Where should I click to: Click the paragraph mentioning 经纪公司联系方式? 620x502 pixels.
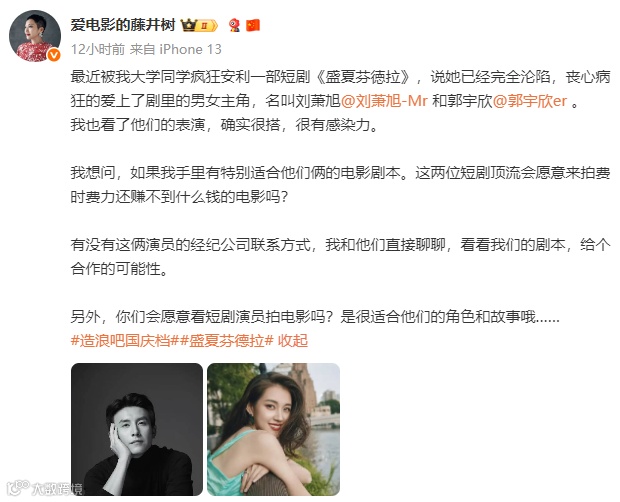coord(340,257)
